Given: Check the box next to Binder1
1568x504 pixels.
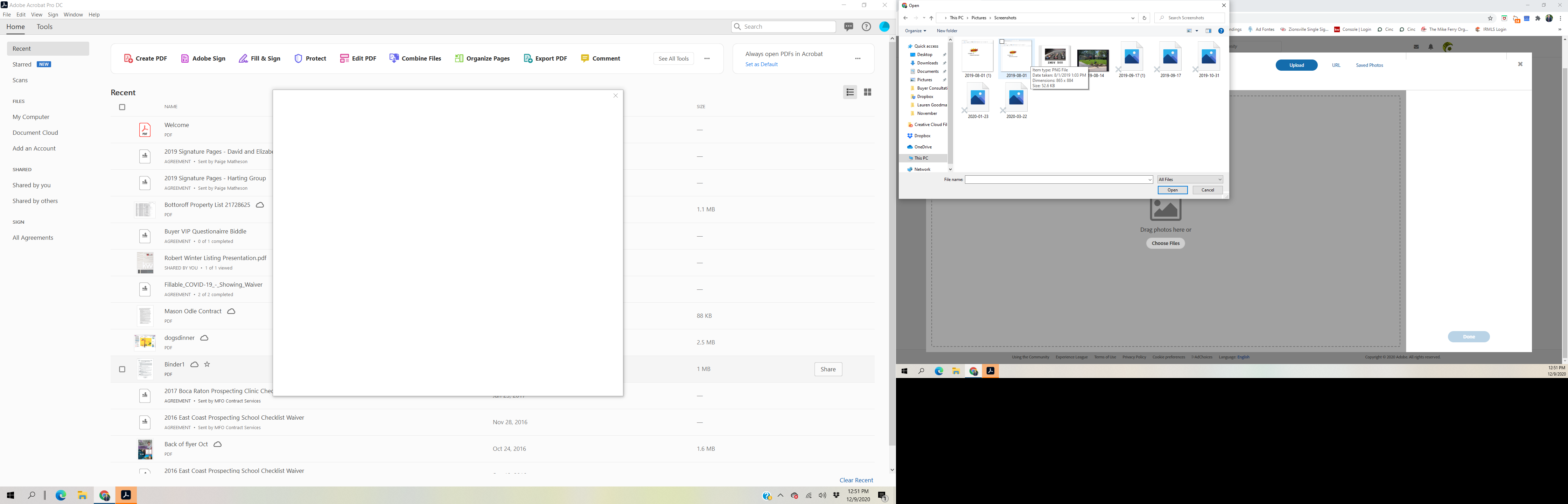Looking at the screenshot, I should 122,369.
